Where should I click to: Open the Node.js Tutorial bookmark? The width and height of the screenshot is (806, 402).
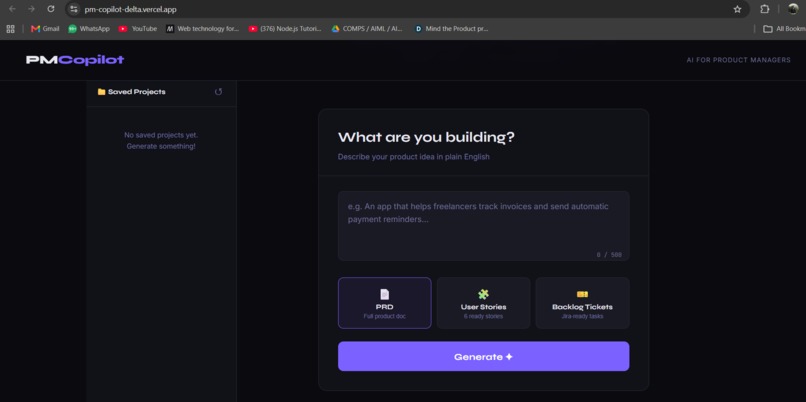285,29
